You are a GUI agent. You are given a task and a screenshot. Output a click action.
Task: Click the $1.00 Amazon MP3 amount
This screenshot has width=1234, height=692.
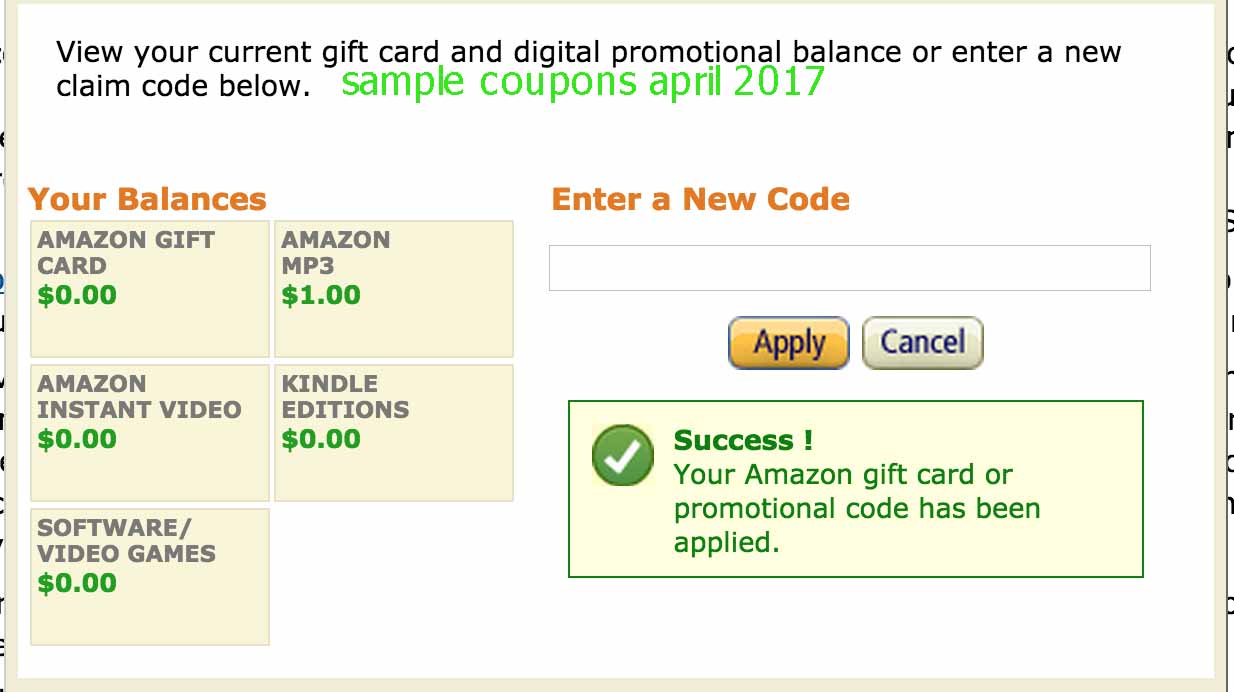[x=321, y=296]
